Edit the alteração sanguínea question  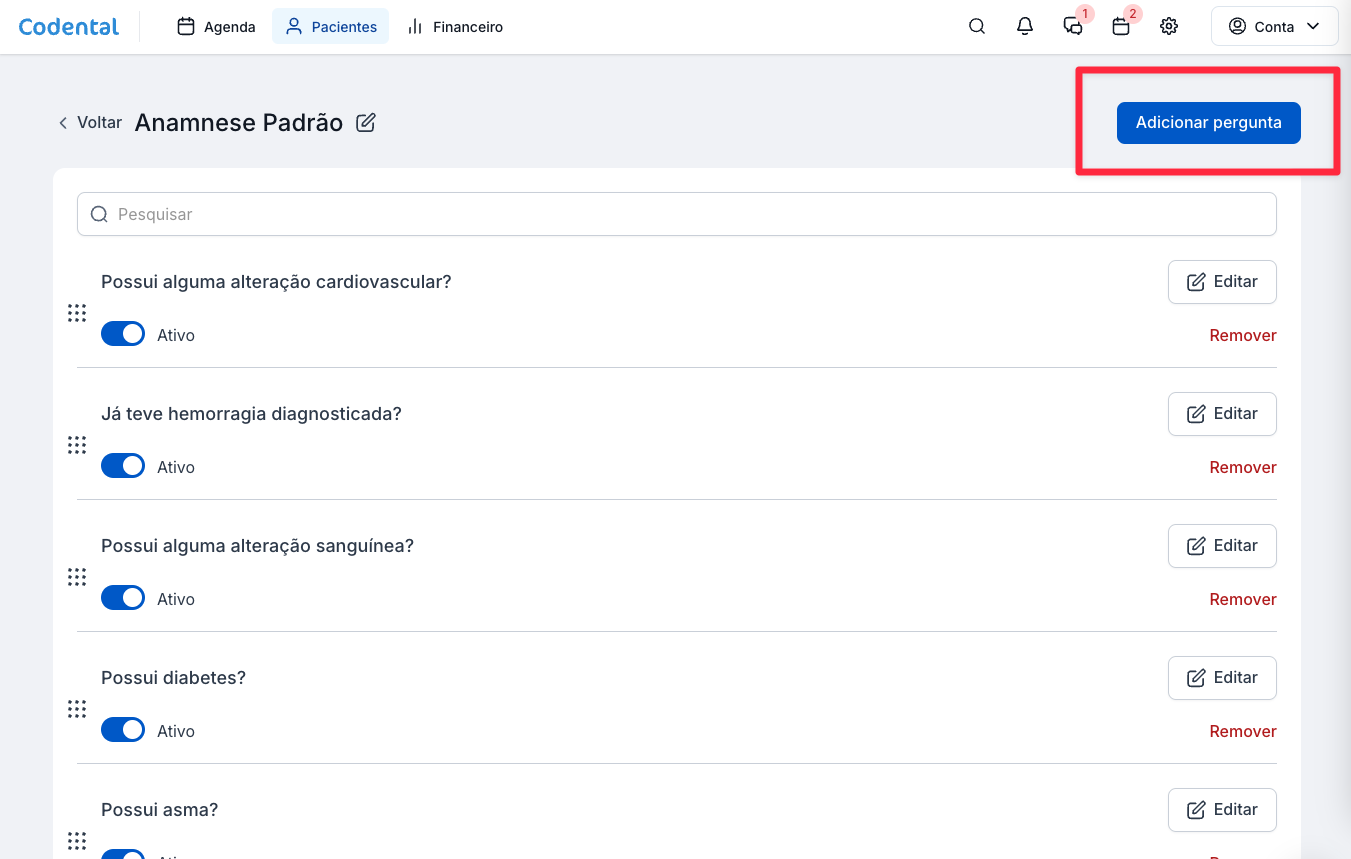click(1222, 546)
